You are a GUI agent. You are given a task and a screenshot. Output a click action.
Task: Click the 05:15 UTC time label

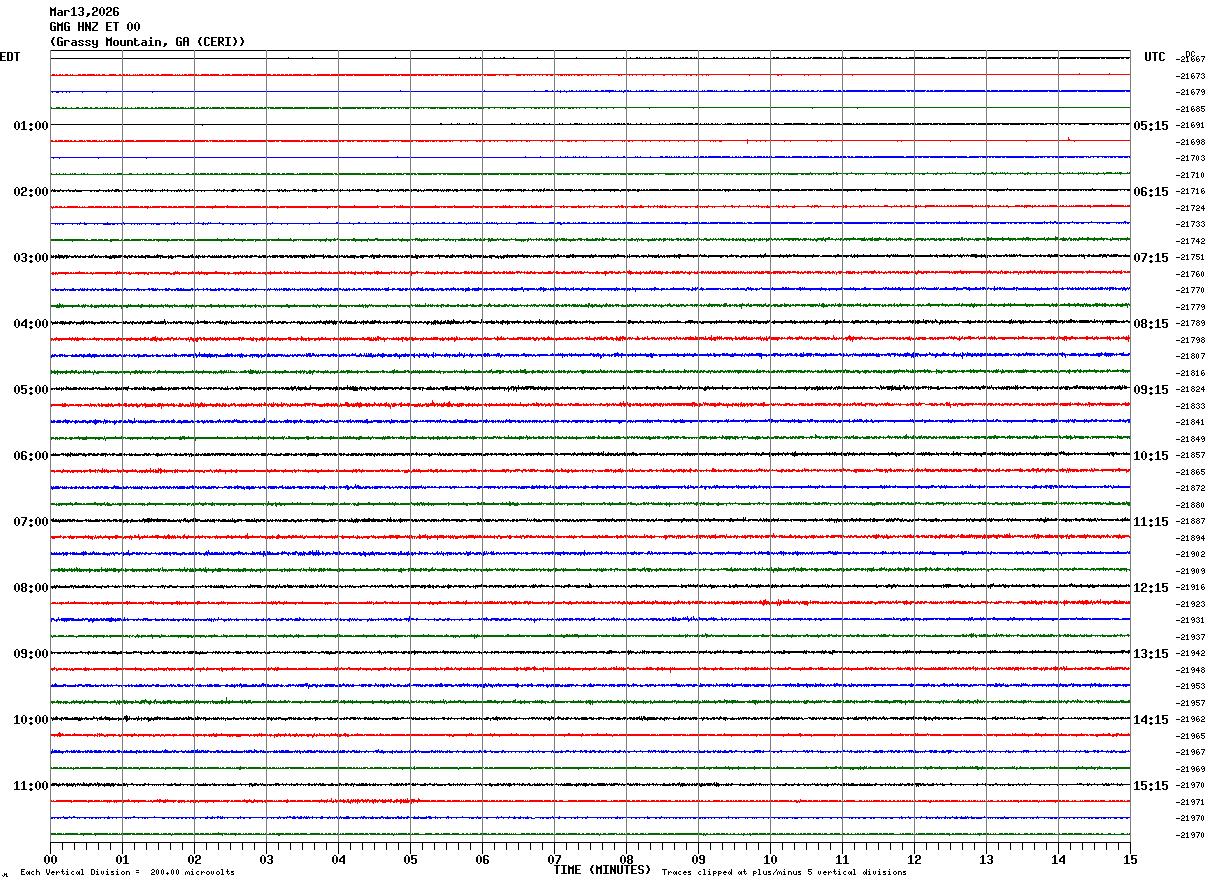point(1151,126)
